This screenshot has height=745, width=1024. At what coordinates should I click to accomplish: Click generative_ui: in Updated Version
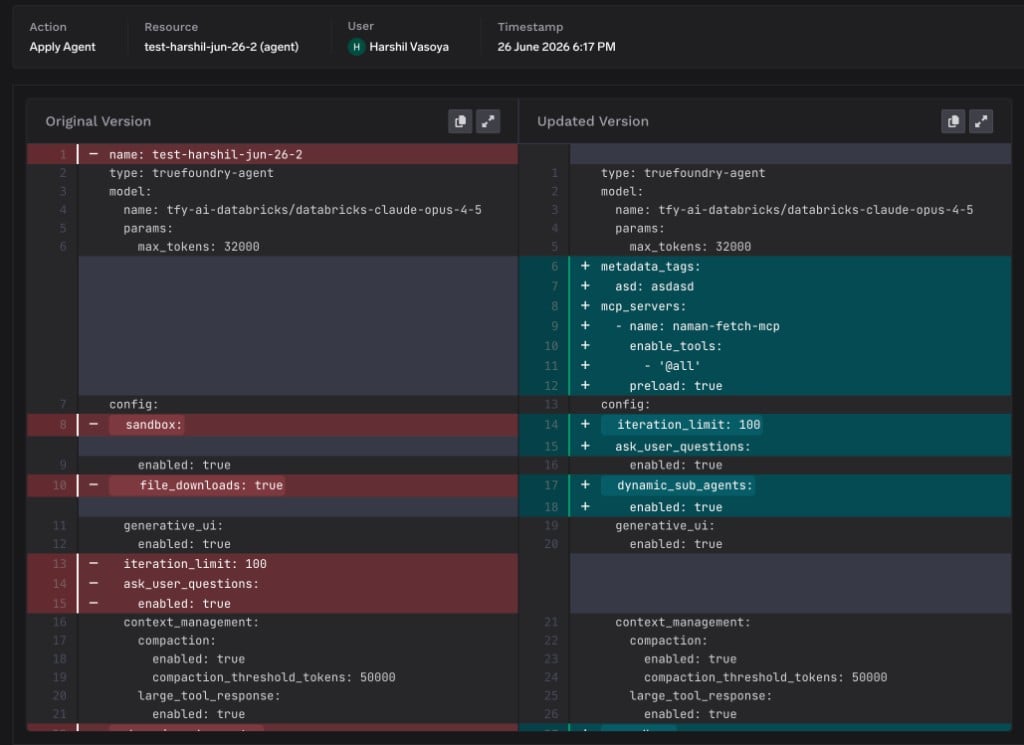[665, 526]
